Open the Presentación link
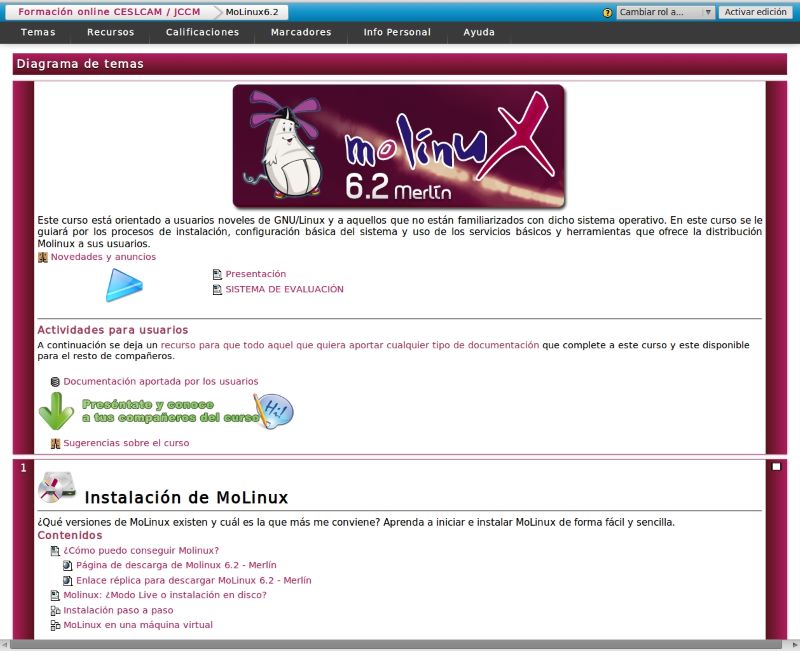 (256, 274)
